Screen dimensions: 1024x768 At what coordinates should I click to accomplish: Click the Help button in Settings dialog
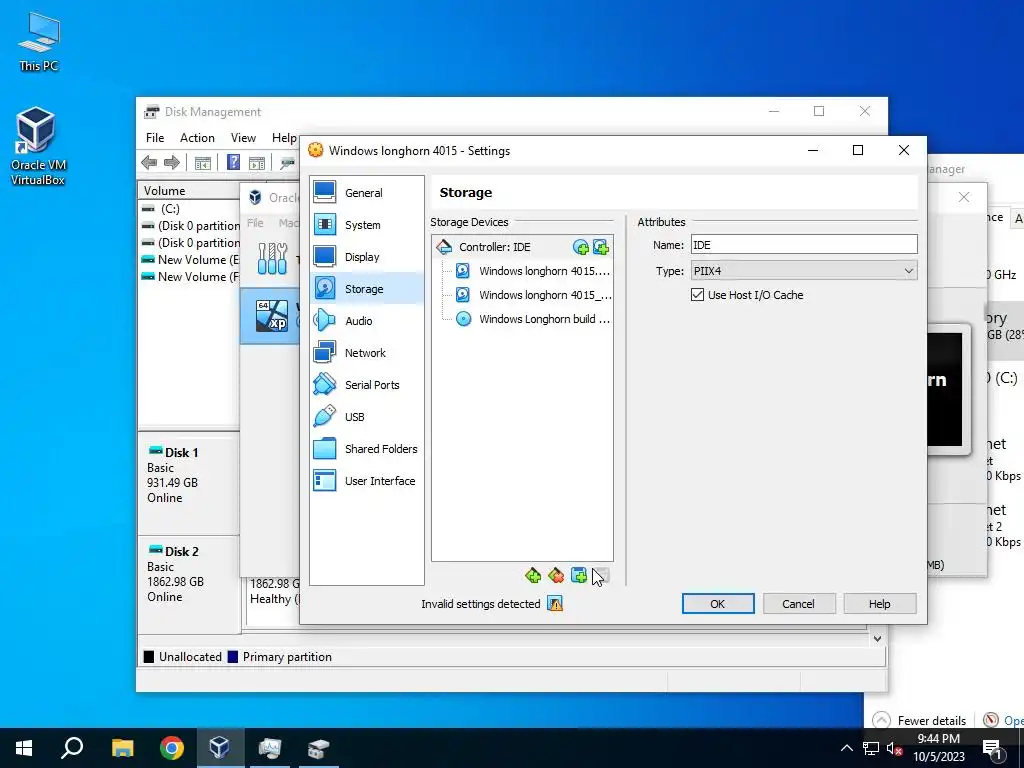coord(879,604)
